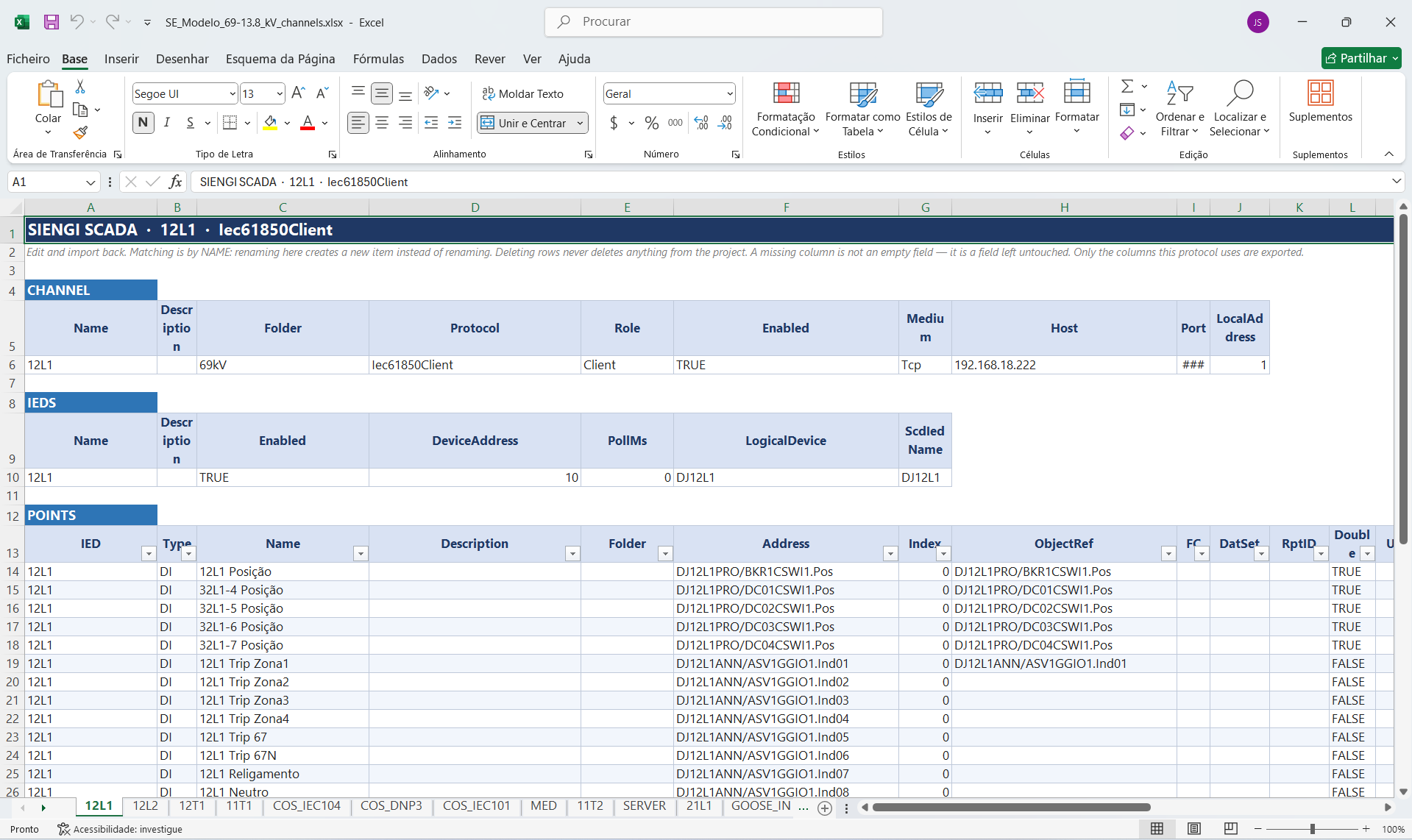Switch to the COS_IEC104 sheet tab
This screenshot has height=840, width=1412.
(307, 806)
